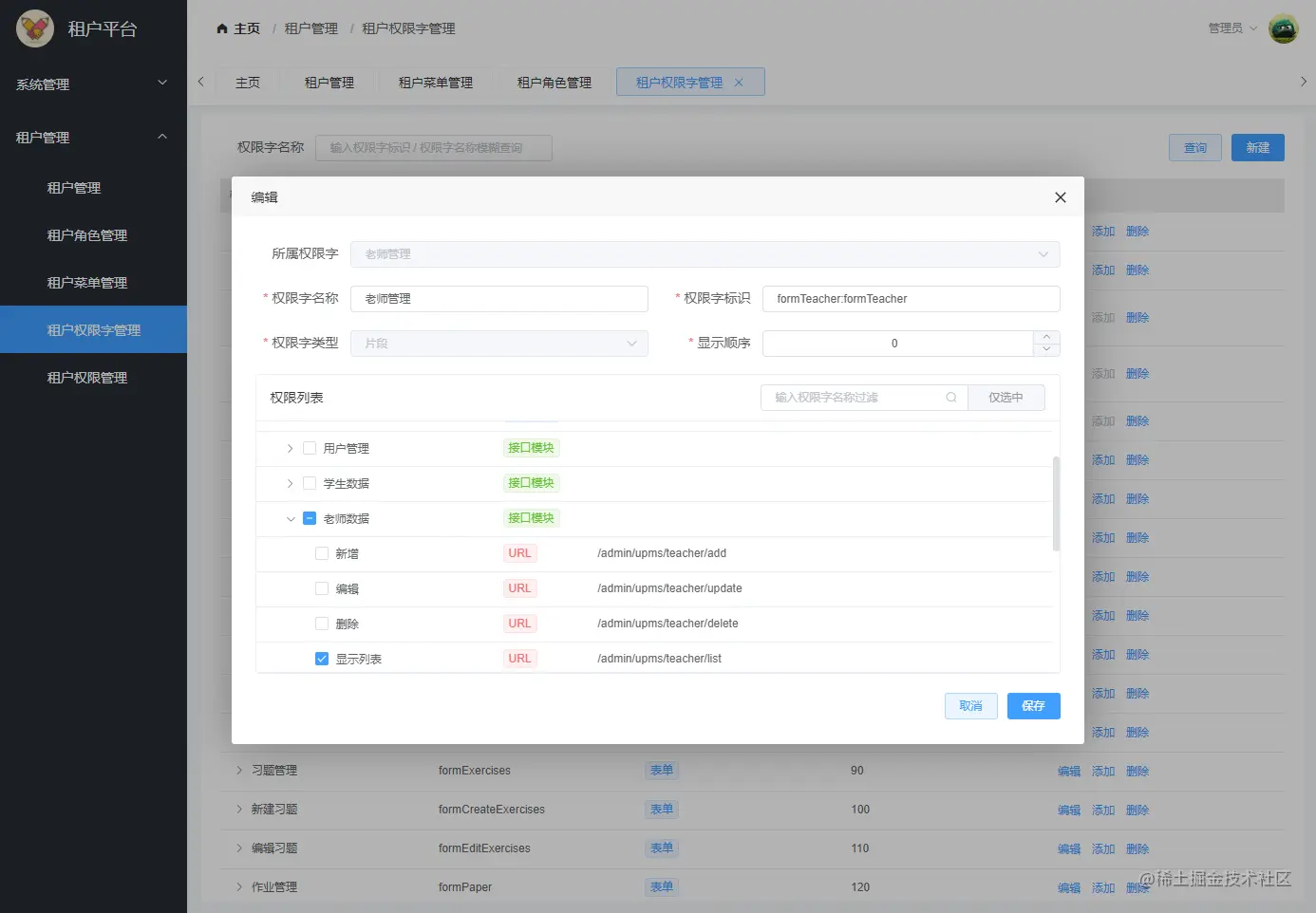
Task: Expand the 编辑习题 table row
Action: coord(239,848)
